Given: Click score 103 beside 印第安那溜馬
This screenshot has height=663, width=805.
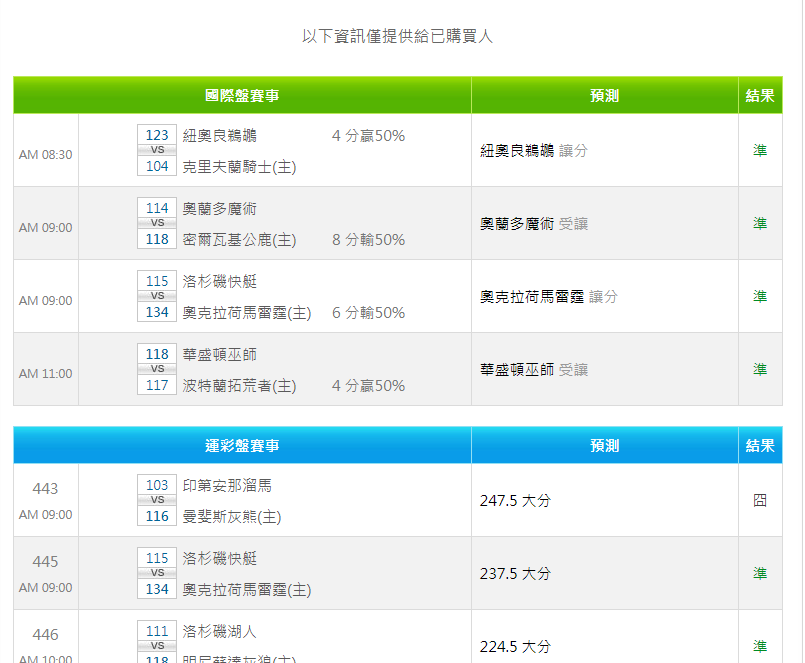Looking at the screenshot, I should tap(157, 485).
